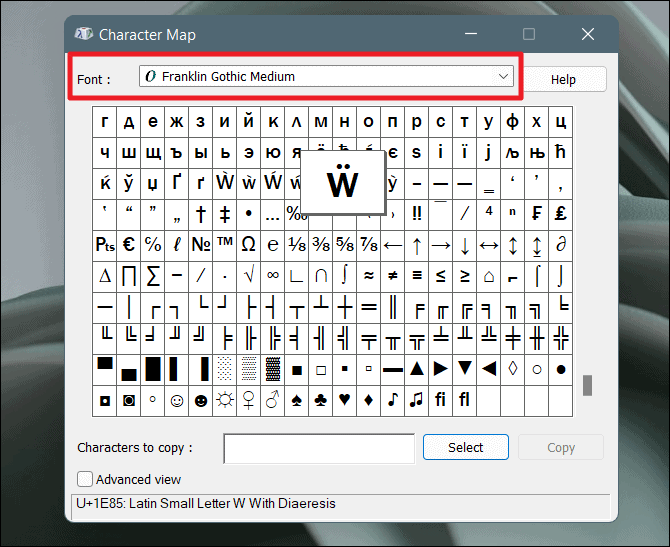Select the single eighth note ♪

[x=393, y=400]
